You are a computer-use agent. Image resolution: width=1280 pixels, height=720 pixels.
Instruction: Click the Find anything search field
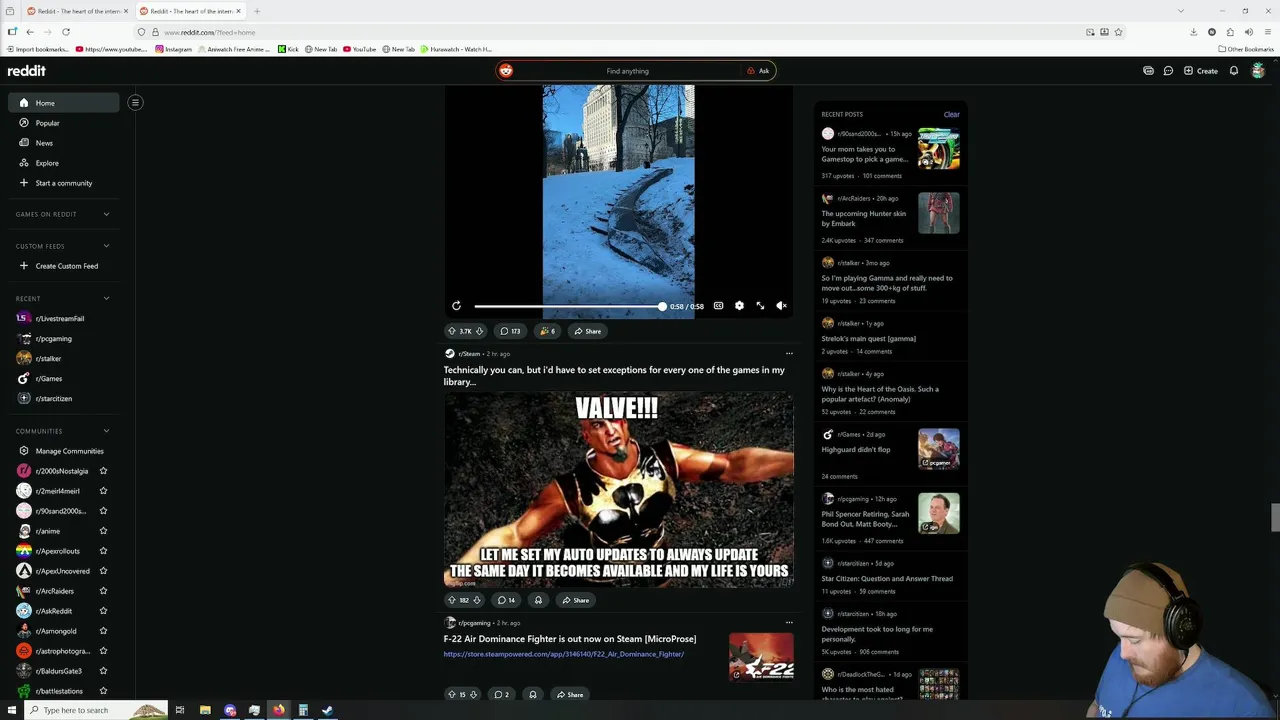pos(627,71)
